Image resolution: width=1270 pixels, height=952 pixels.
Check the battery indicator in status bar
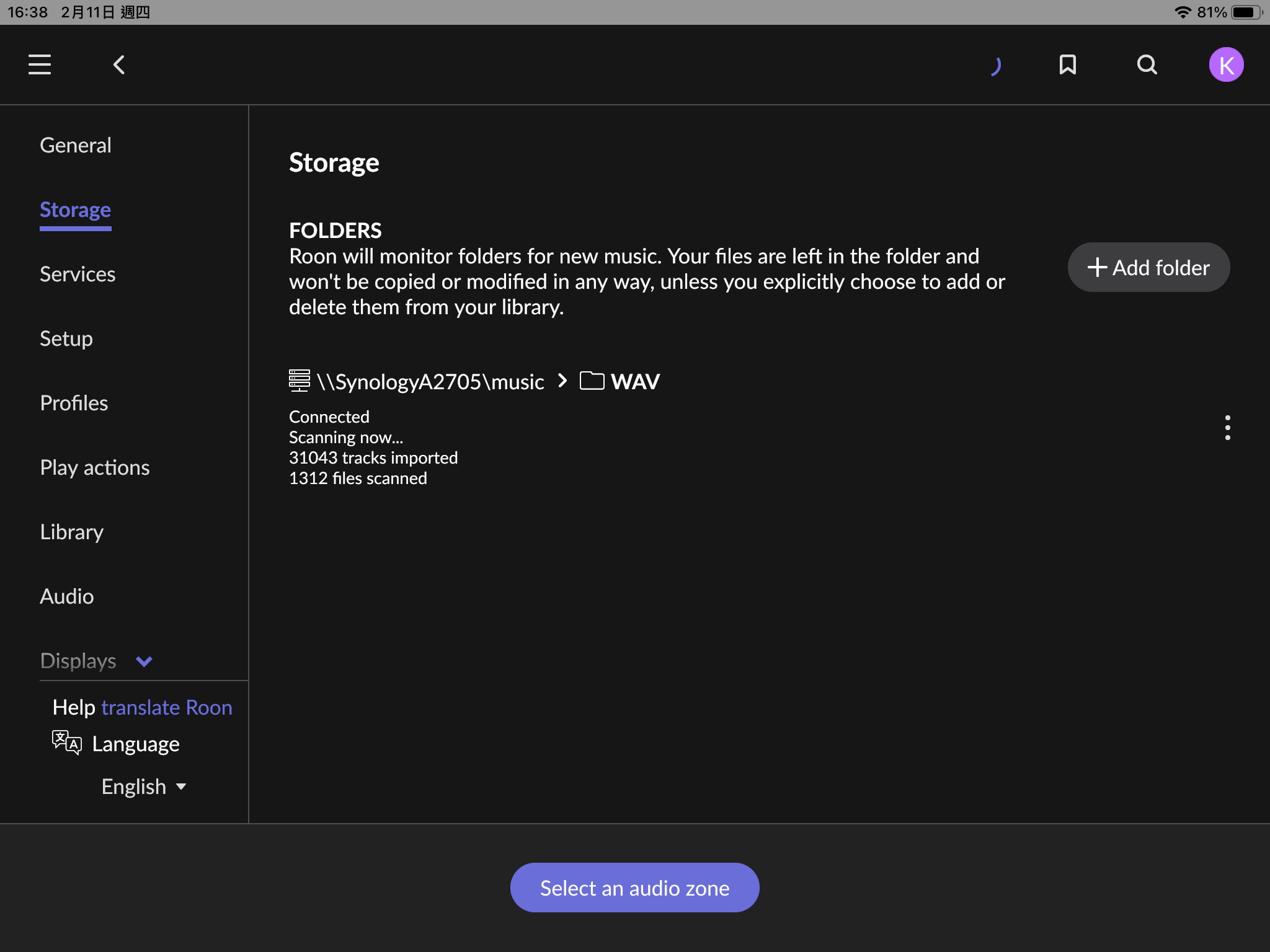point(1246,12)
